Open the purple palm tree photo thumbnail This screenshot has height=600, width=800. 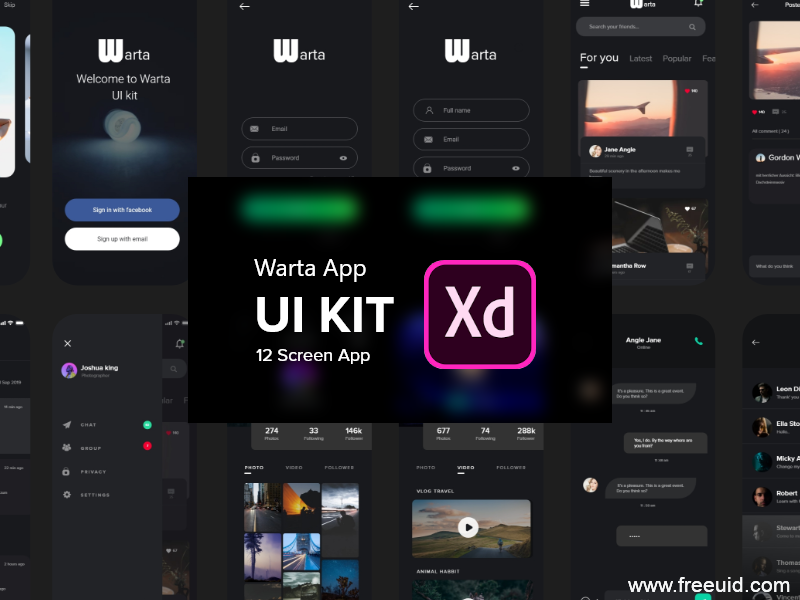click(x=263, y=557)
